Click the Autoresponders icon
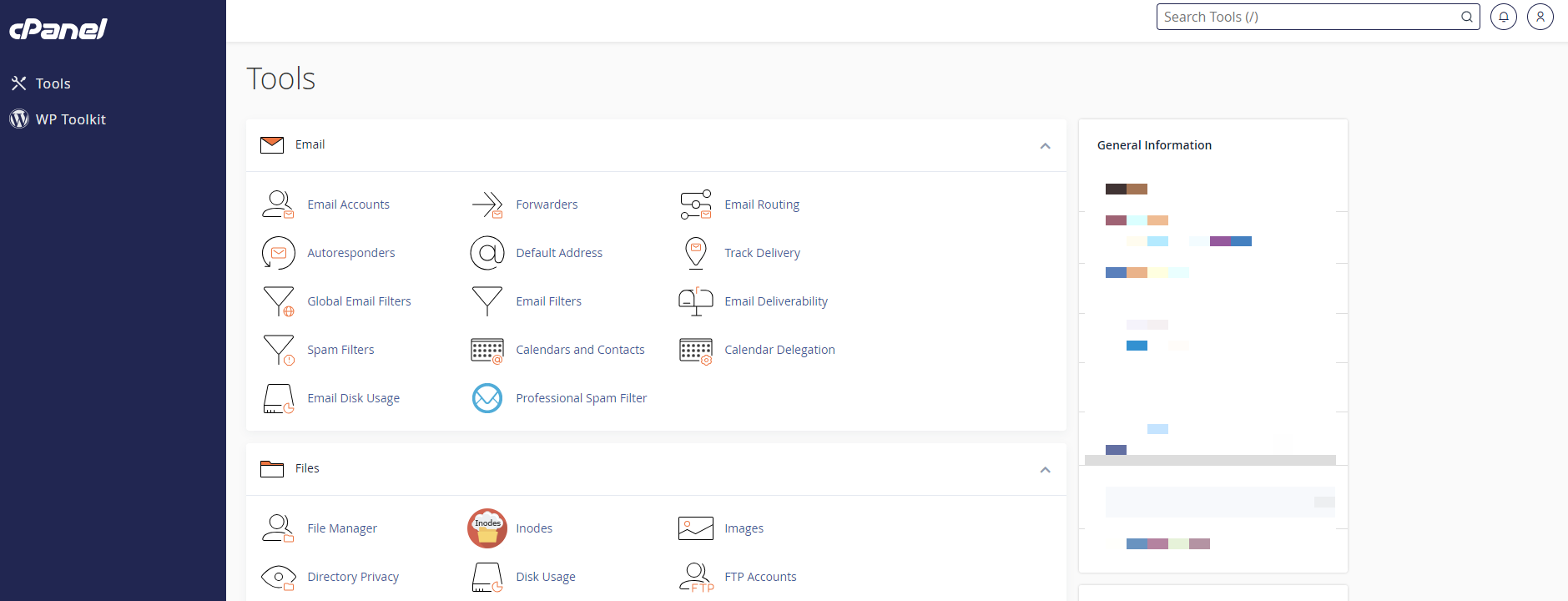1568x601 pixels. [278, 253]
